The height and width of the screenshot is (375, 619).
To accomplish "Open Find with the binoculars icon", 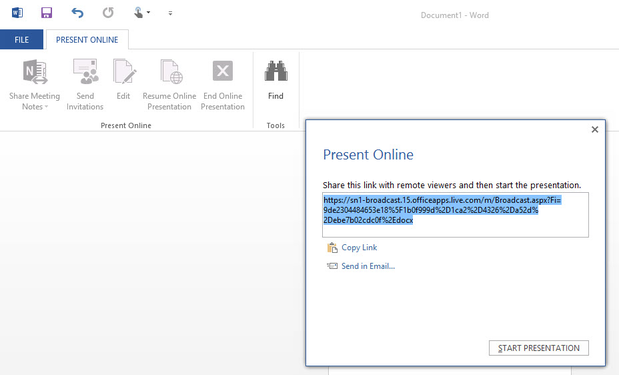I will [276, 80].
